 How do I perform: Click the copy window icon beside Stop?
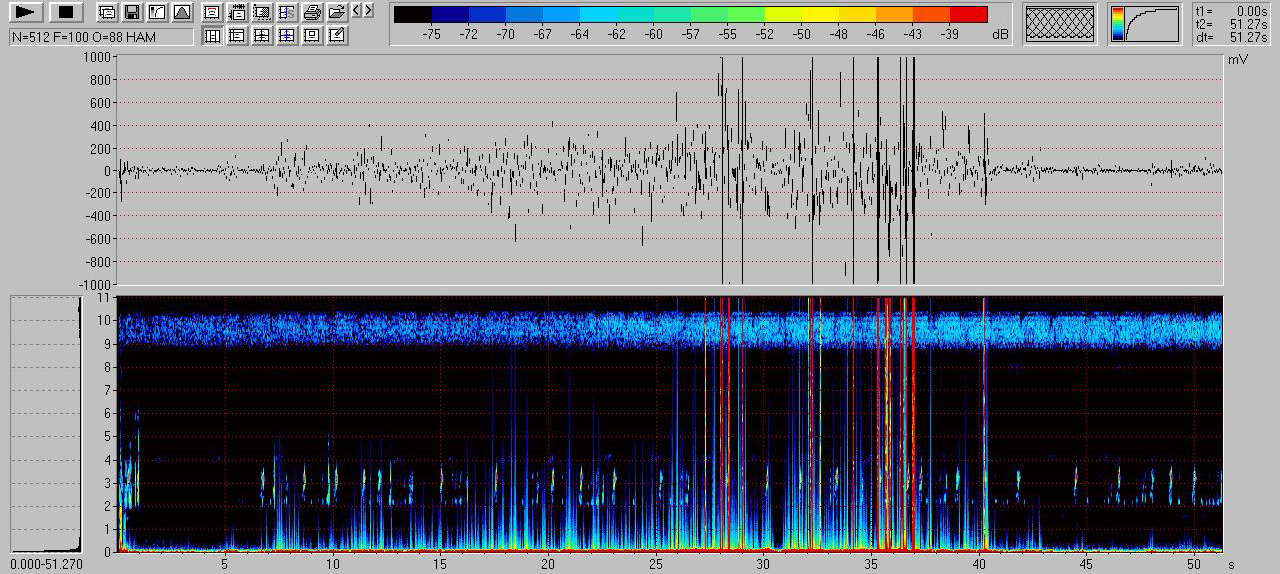[106, 13]
